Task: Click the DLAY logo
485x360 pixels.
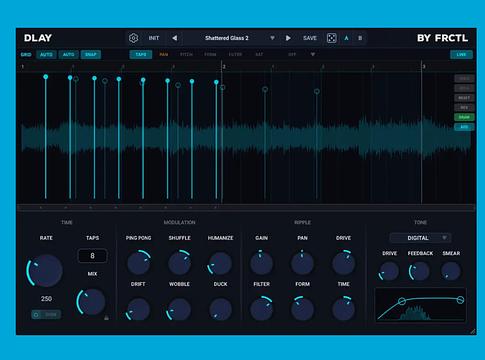Action: click(x=38, y=38)
